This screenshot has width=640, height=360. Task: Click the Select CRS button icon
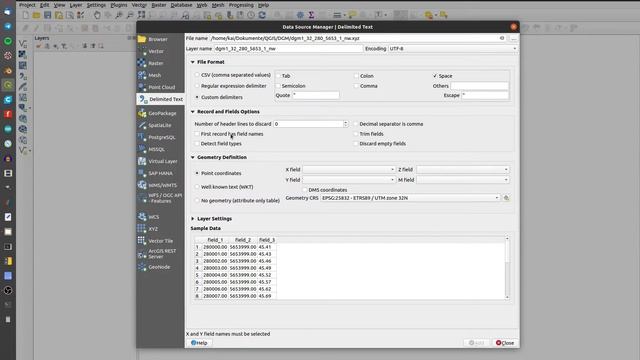point(506,198)
